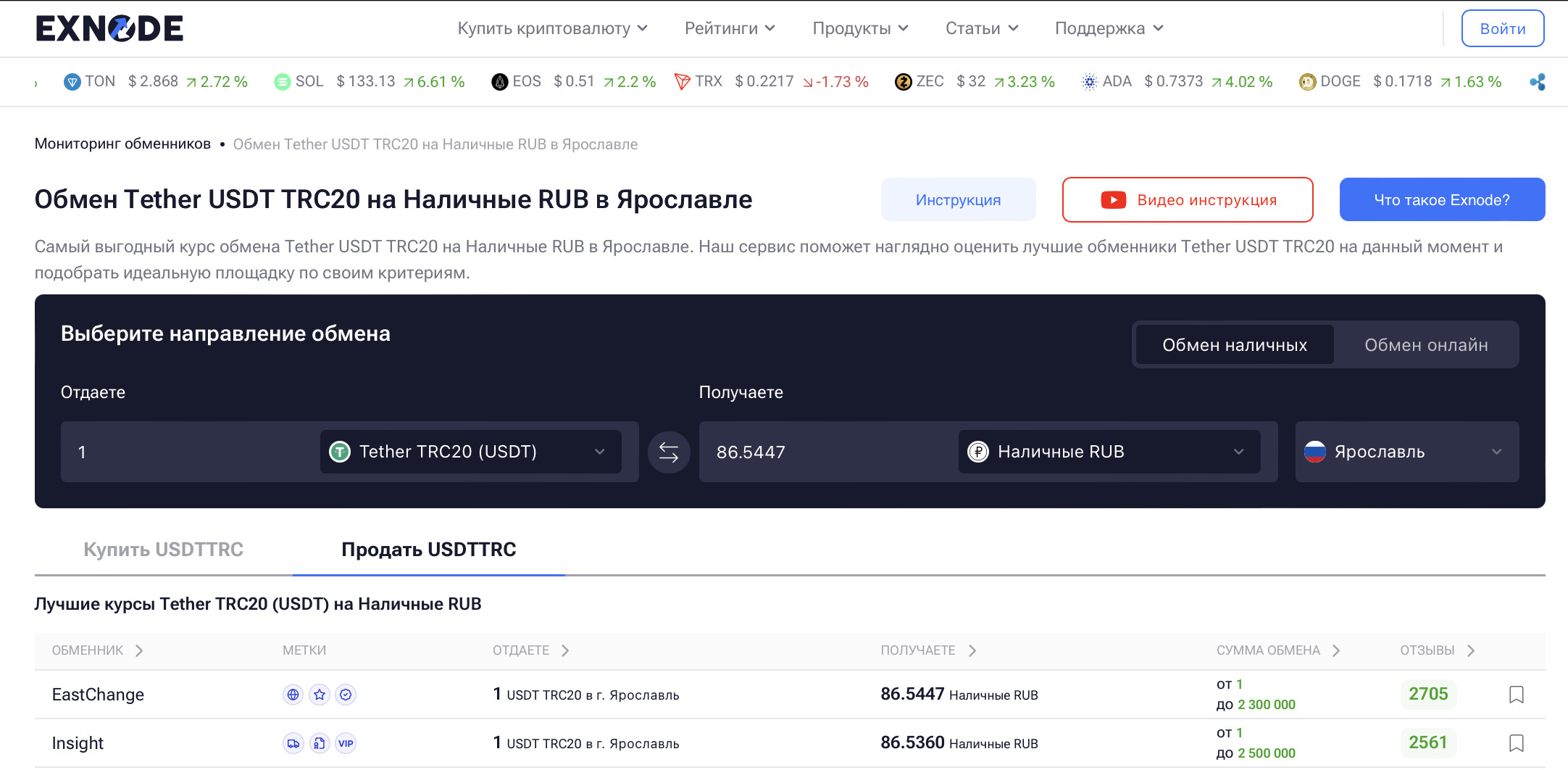The image size is (1568, 770).
Task: Sort table by ОТДАЕТЕ column
Action: pos(530,650)
